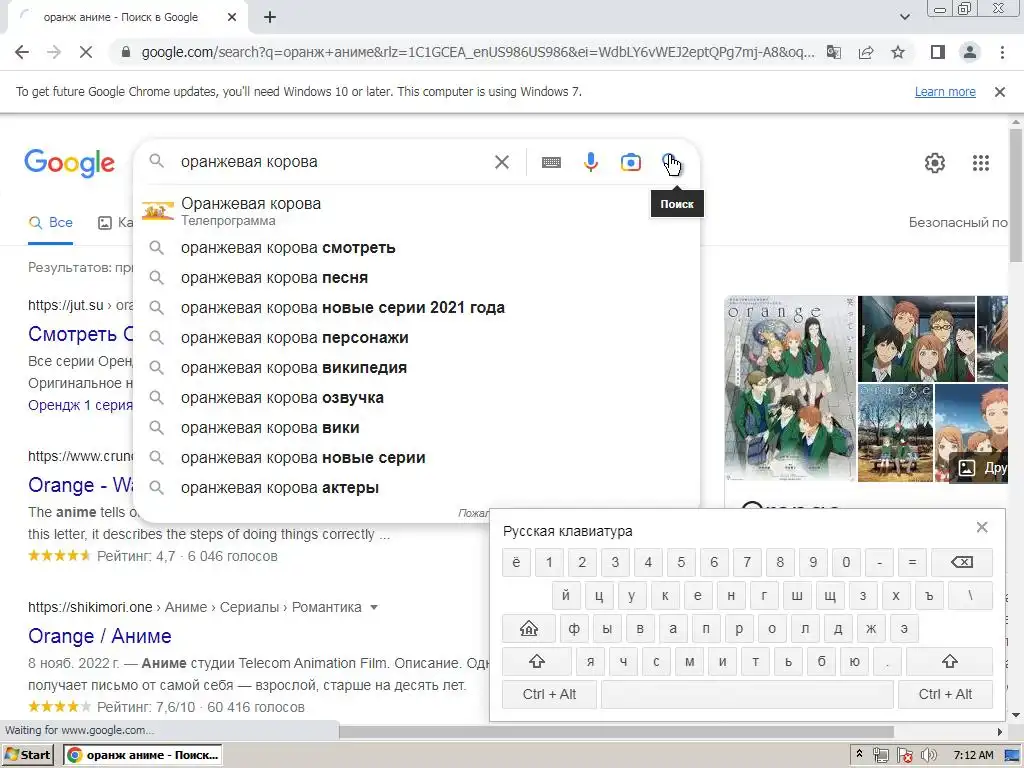Open the Chrome profile menu

(x=970, y=52)
